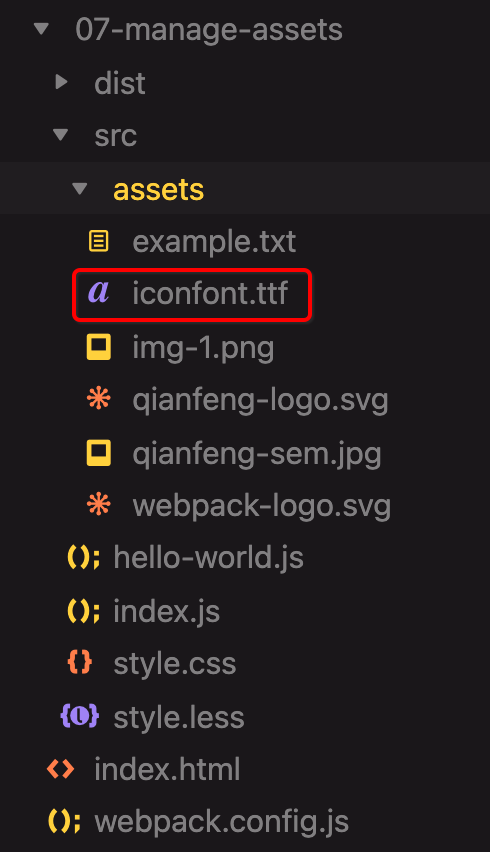The image size is (490, 852).
Task: Click the SVG icon next to webpack-logo.svg
Action: (x=99, y=505)
